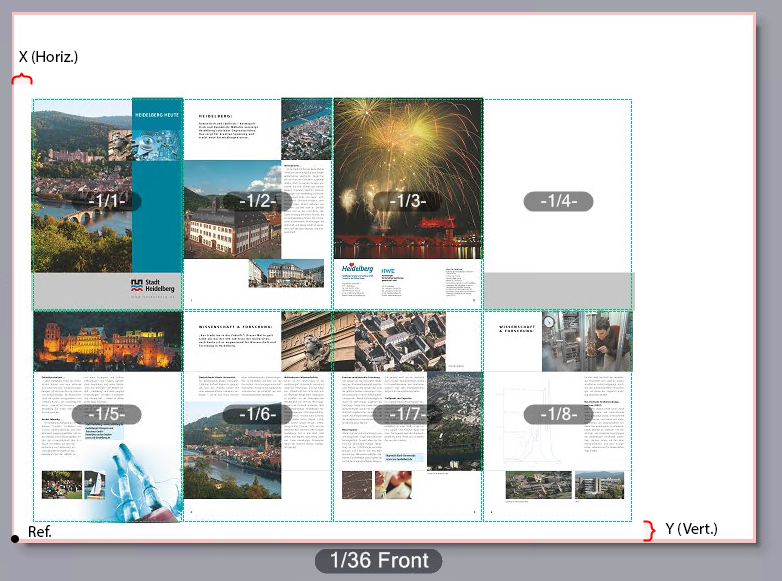782x581 pixels.
Task: Click the Y (Vert.) offset label
Action: 691,529
